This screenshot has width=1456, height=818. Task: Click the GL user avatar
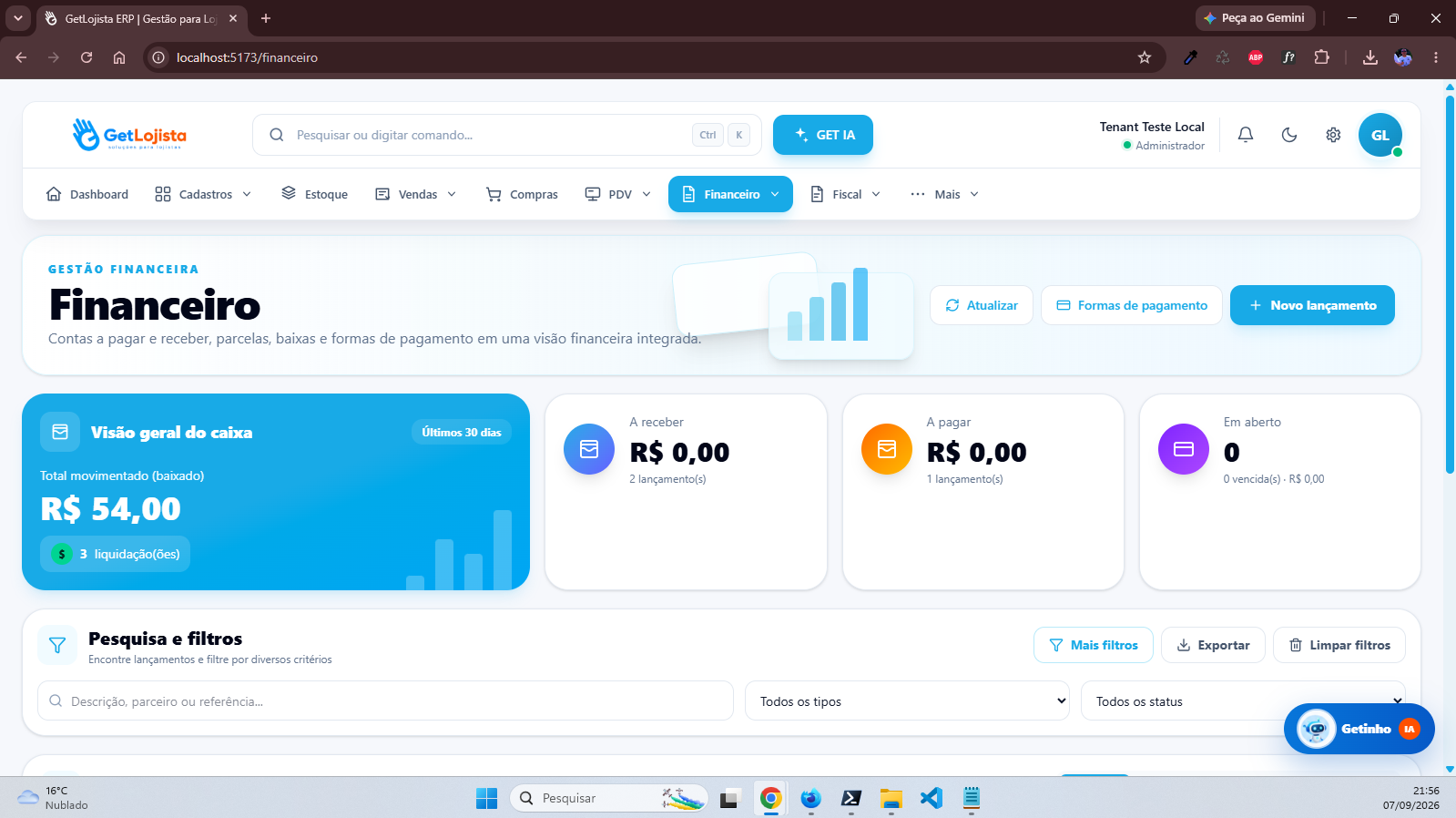[1380, 135]
